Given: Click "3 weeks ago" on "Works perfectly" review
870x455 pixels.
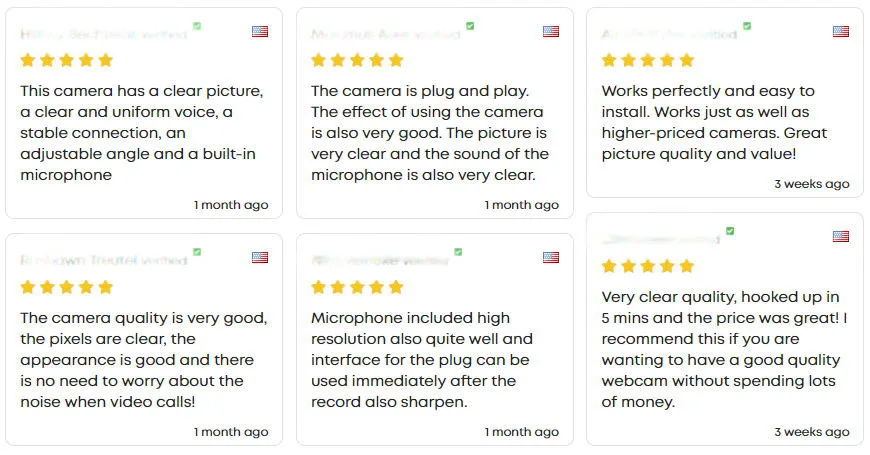Looking at the screenshot, I should (x=812, y=184).
